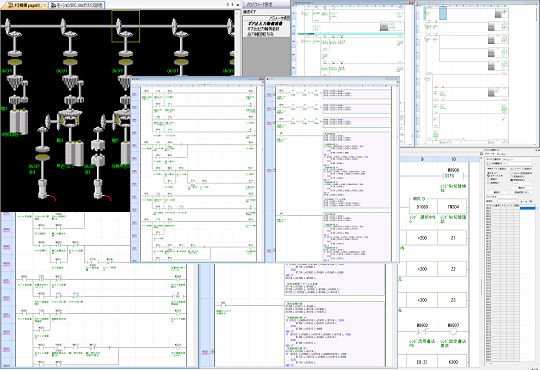
Task: Switch to the motion SFC tab
Action: 76,5
